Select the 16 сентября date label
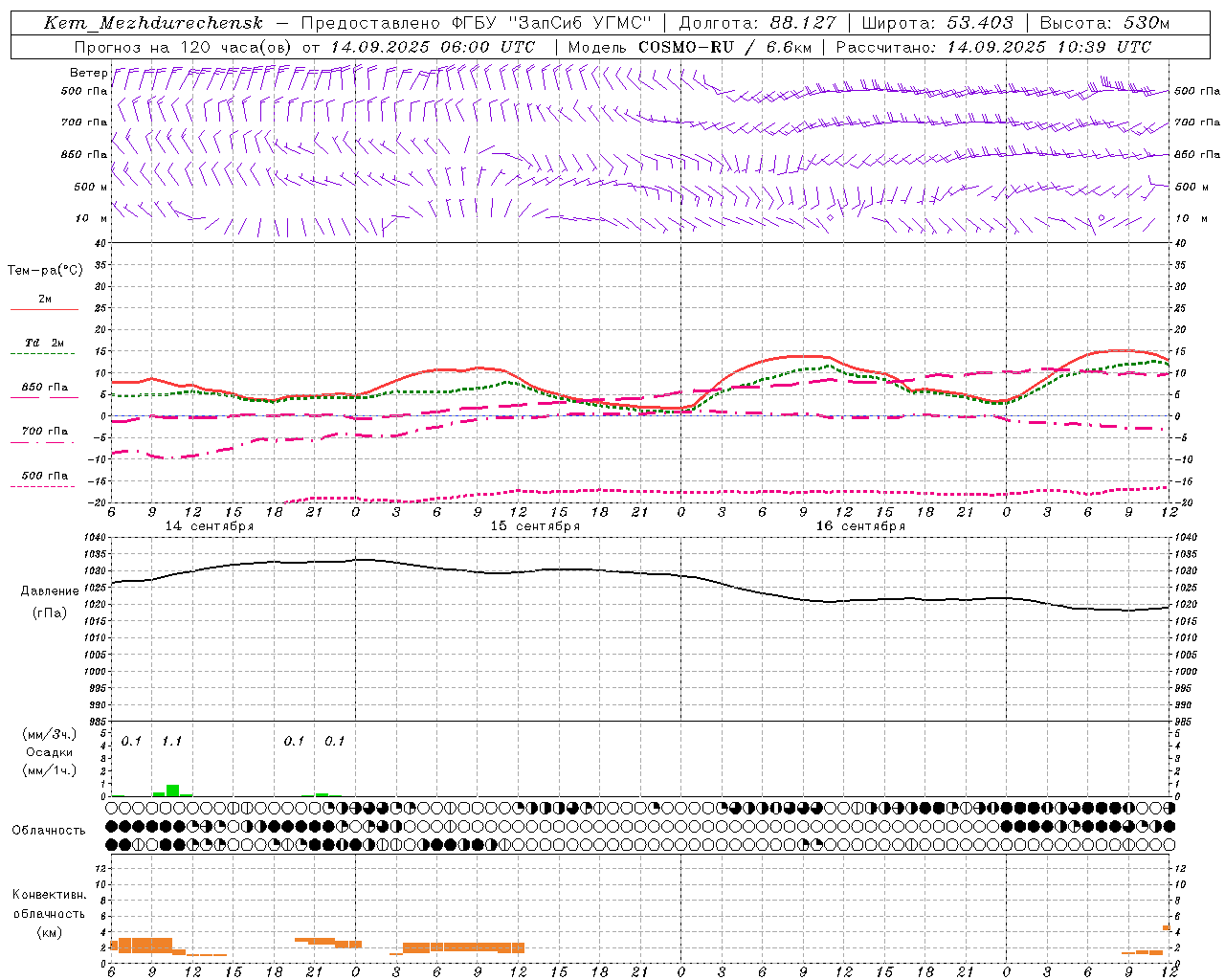 (x=860, y=526)
